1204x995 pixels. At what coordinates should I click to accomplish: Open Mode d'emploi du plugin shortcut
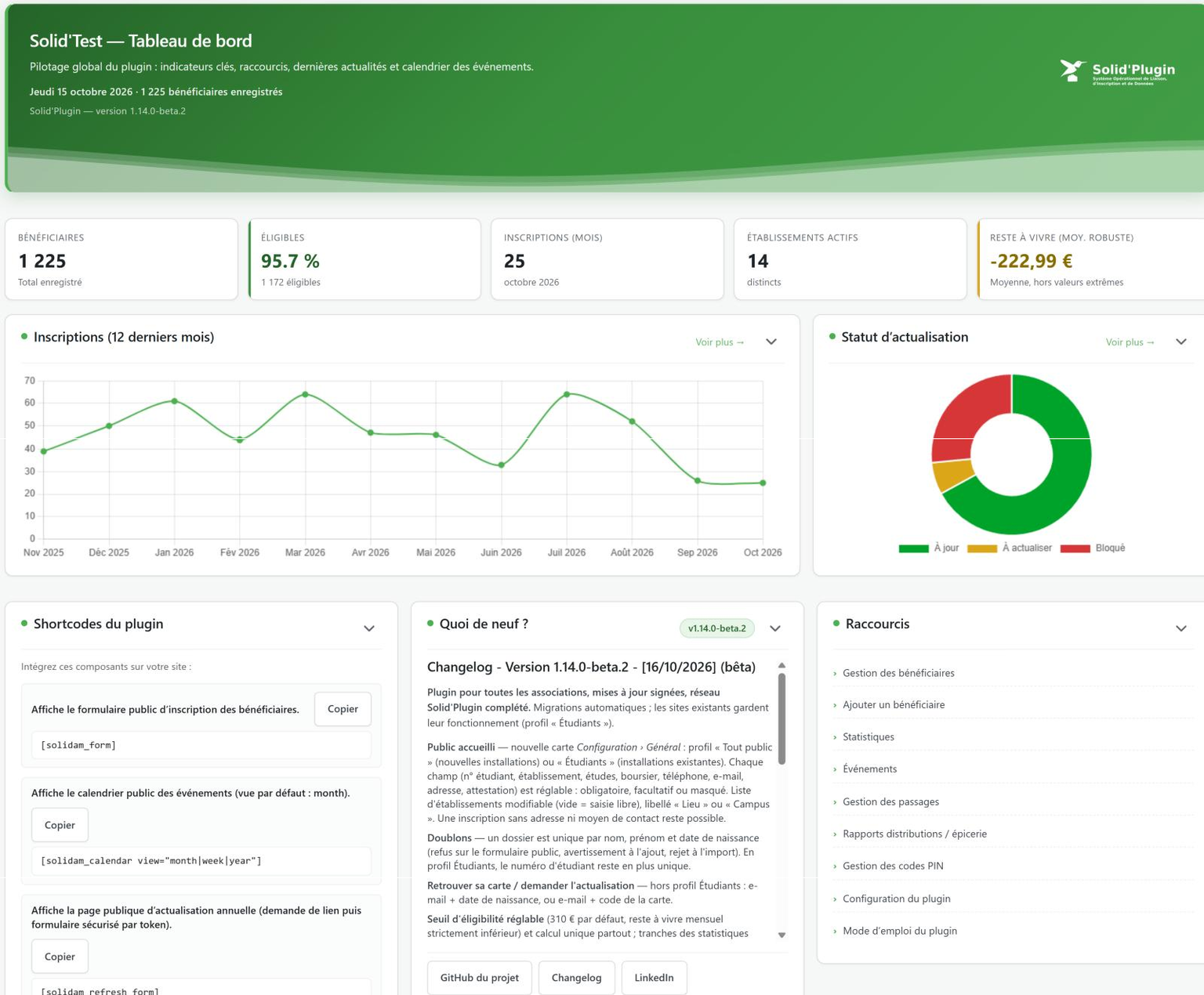[900, 932]
